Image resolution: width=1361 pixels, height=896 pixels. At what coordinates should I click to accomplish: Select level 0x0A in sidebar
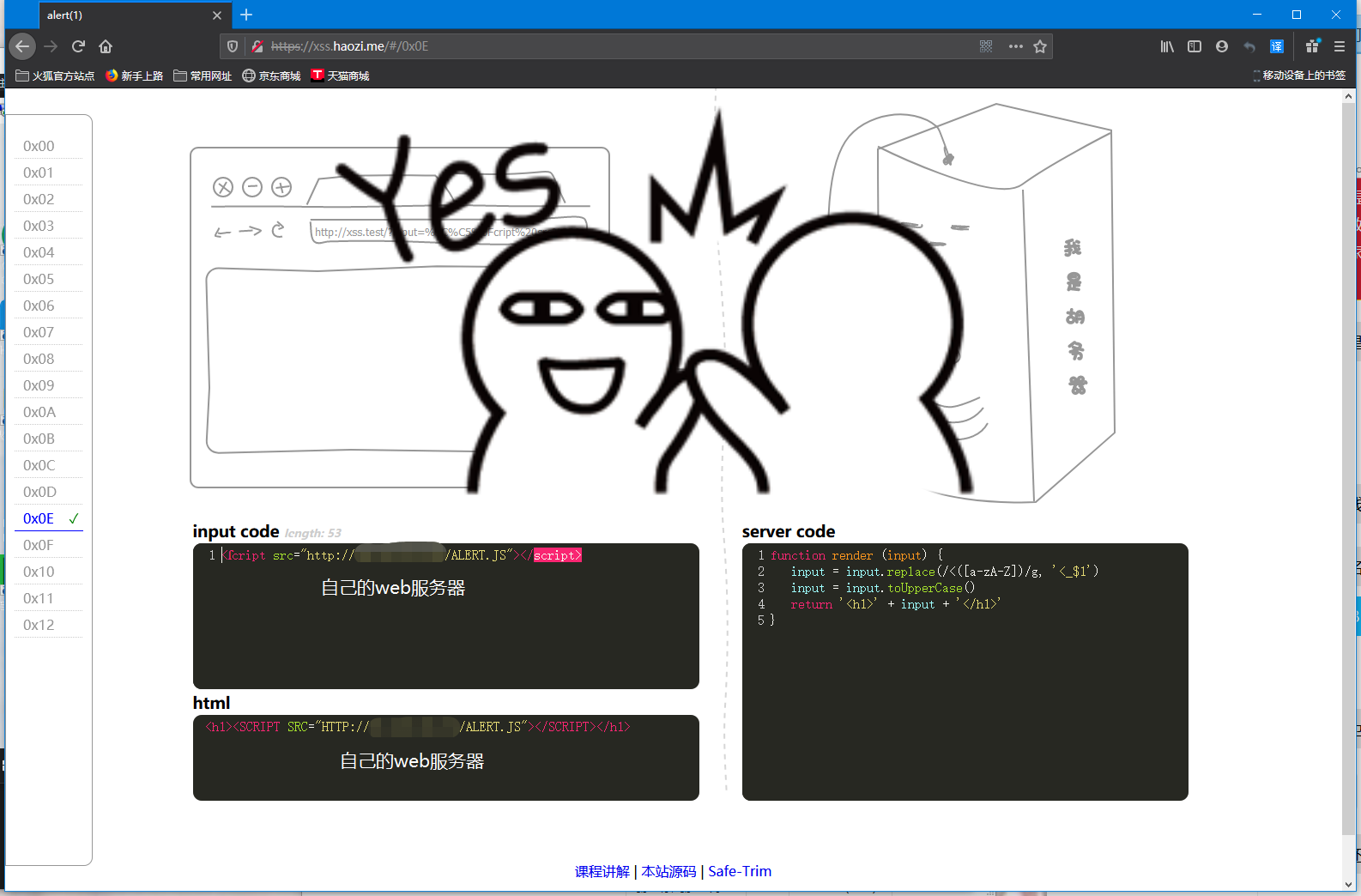tap(49, 412)
